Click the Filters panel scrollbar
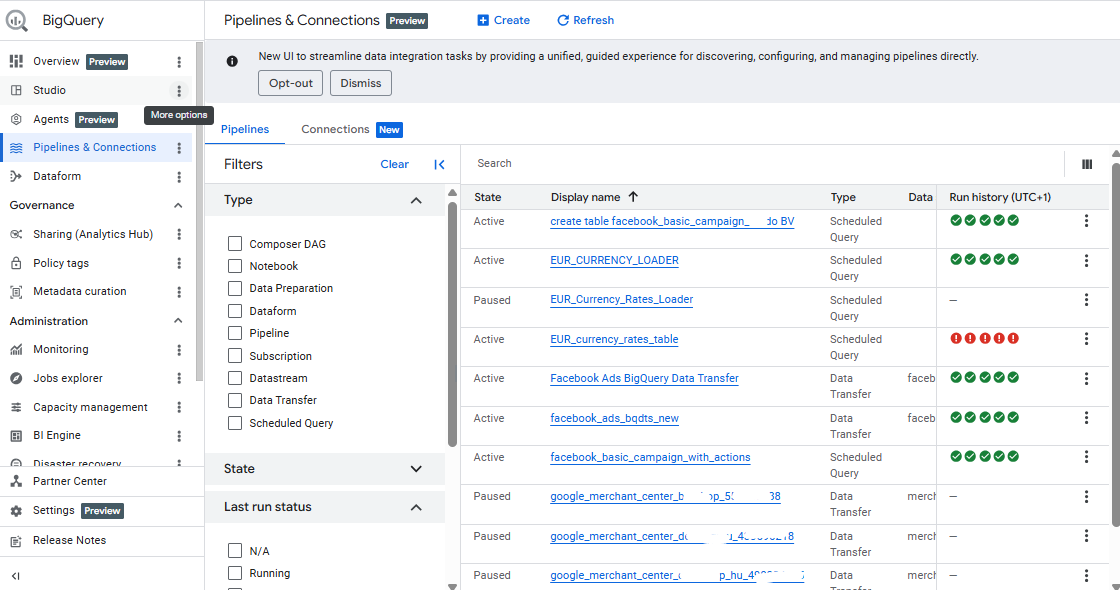 tap(452, 324)
